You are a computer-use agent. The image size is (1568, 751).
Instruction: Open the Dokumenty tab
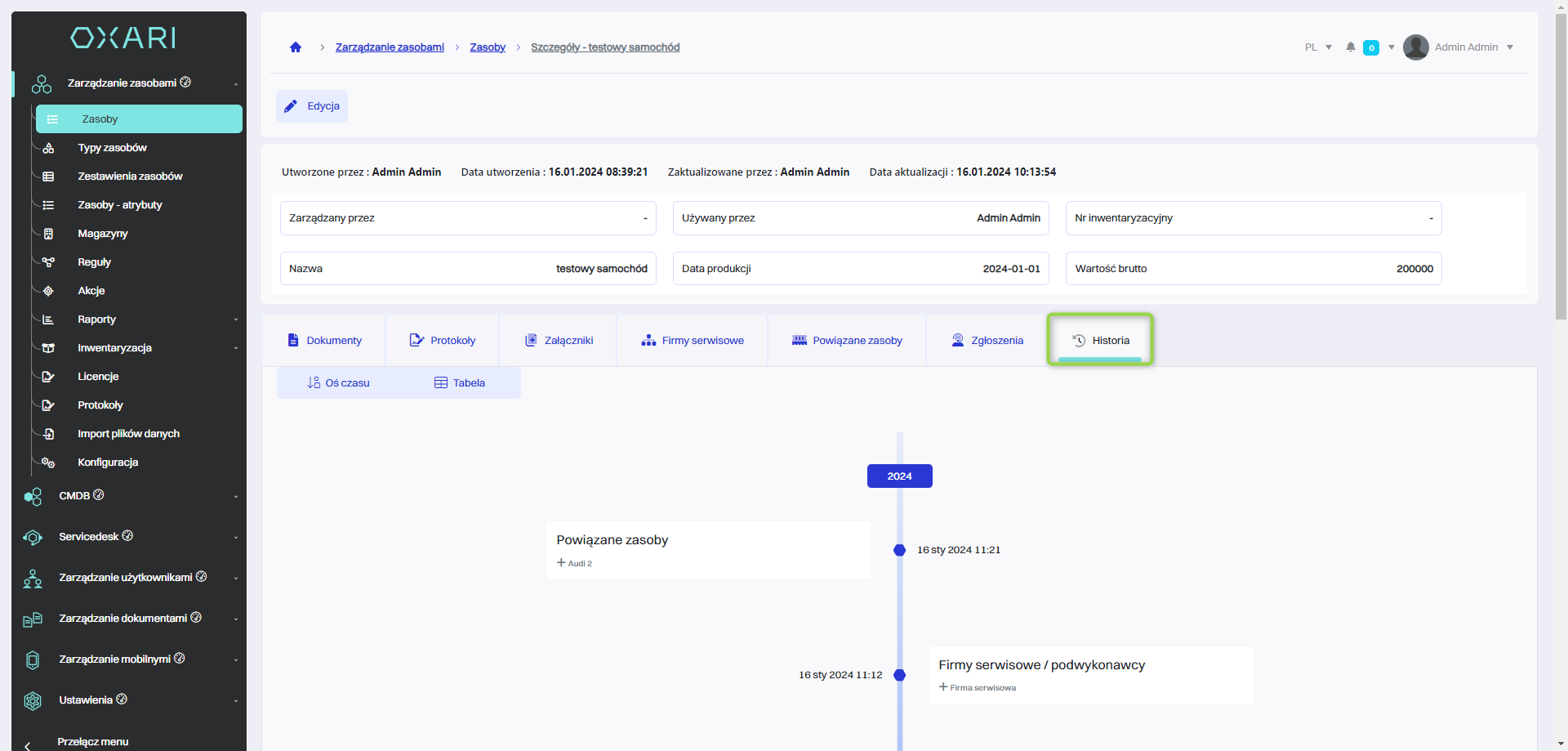coord(325,341)
